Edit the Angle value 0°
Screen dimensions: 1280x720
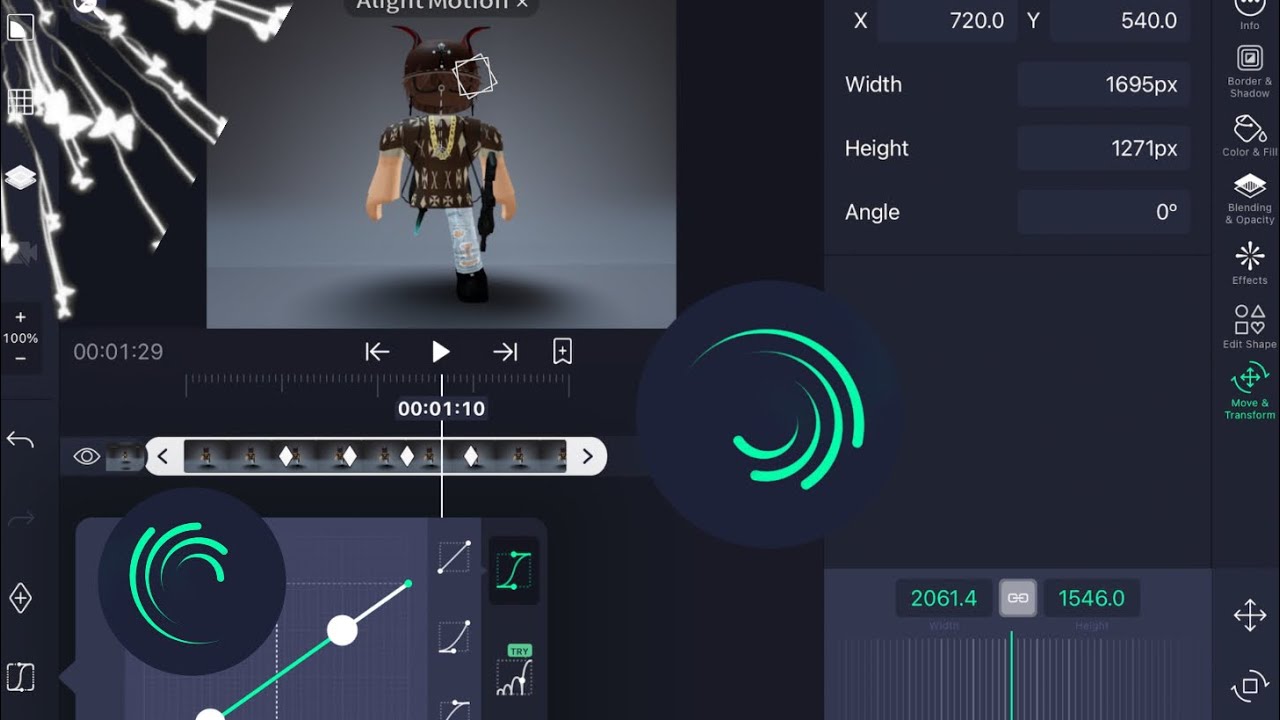point(1104,212)
